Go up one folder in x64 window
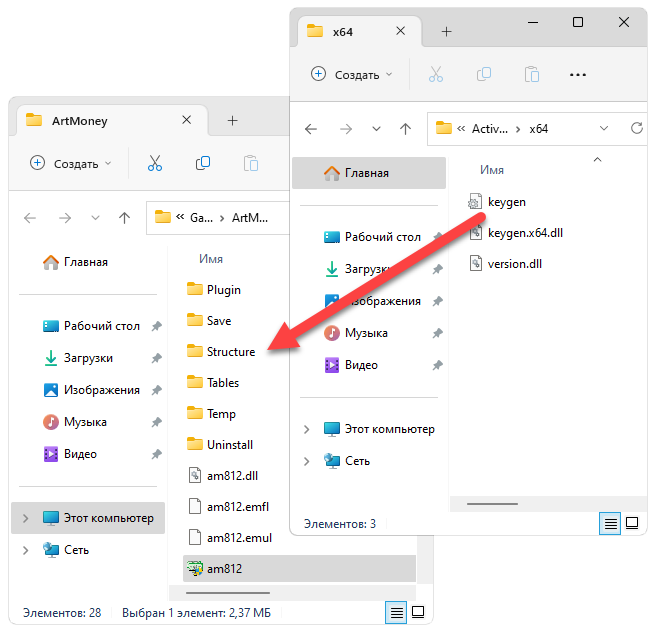 405,129
